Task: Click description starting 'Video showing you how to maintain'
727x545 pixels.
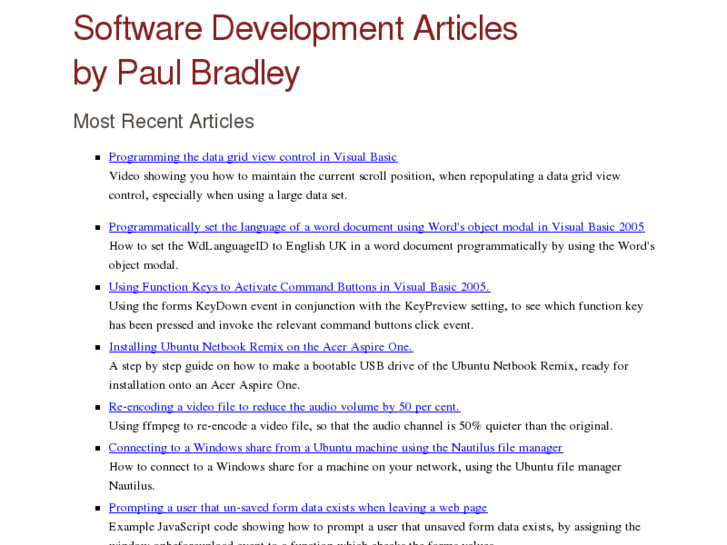Action: 364,186
